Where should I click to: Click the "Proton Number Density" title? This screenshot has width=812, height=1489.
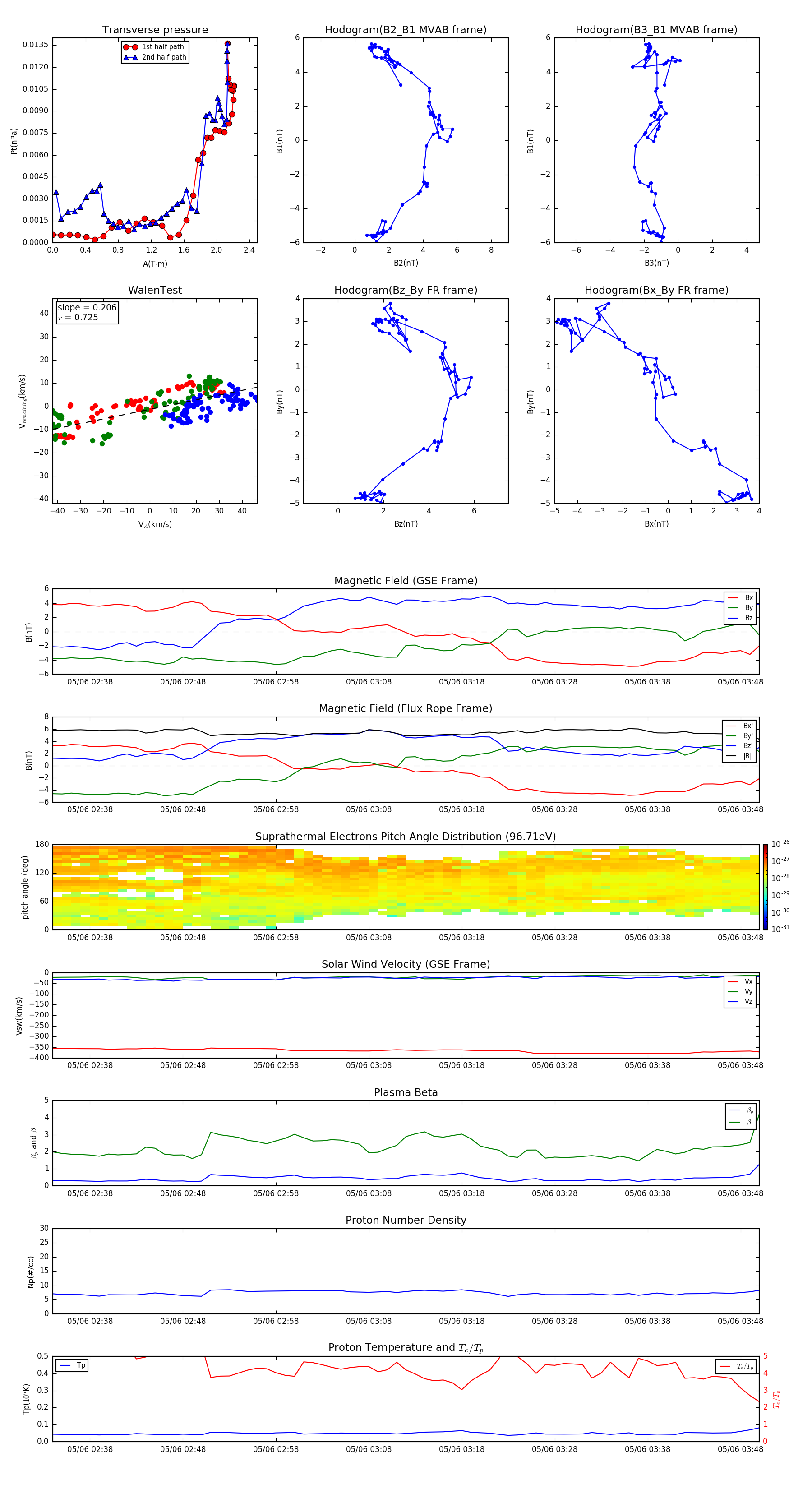click(x=406, y=1220)
